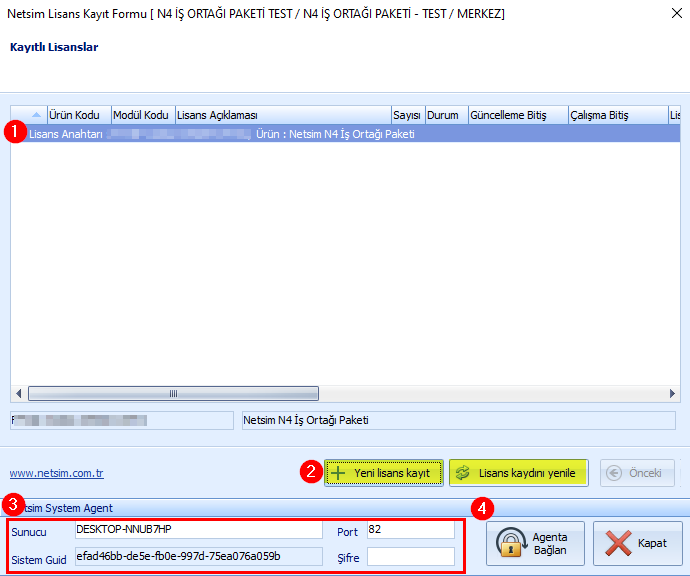This screenshot has height=576, width=690.
Task: Click the red X icon on Kapat
Action: tap(616, 544)
